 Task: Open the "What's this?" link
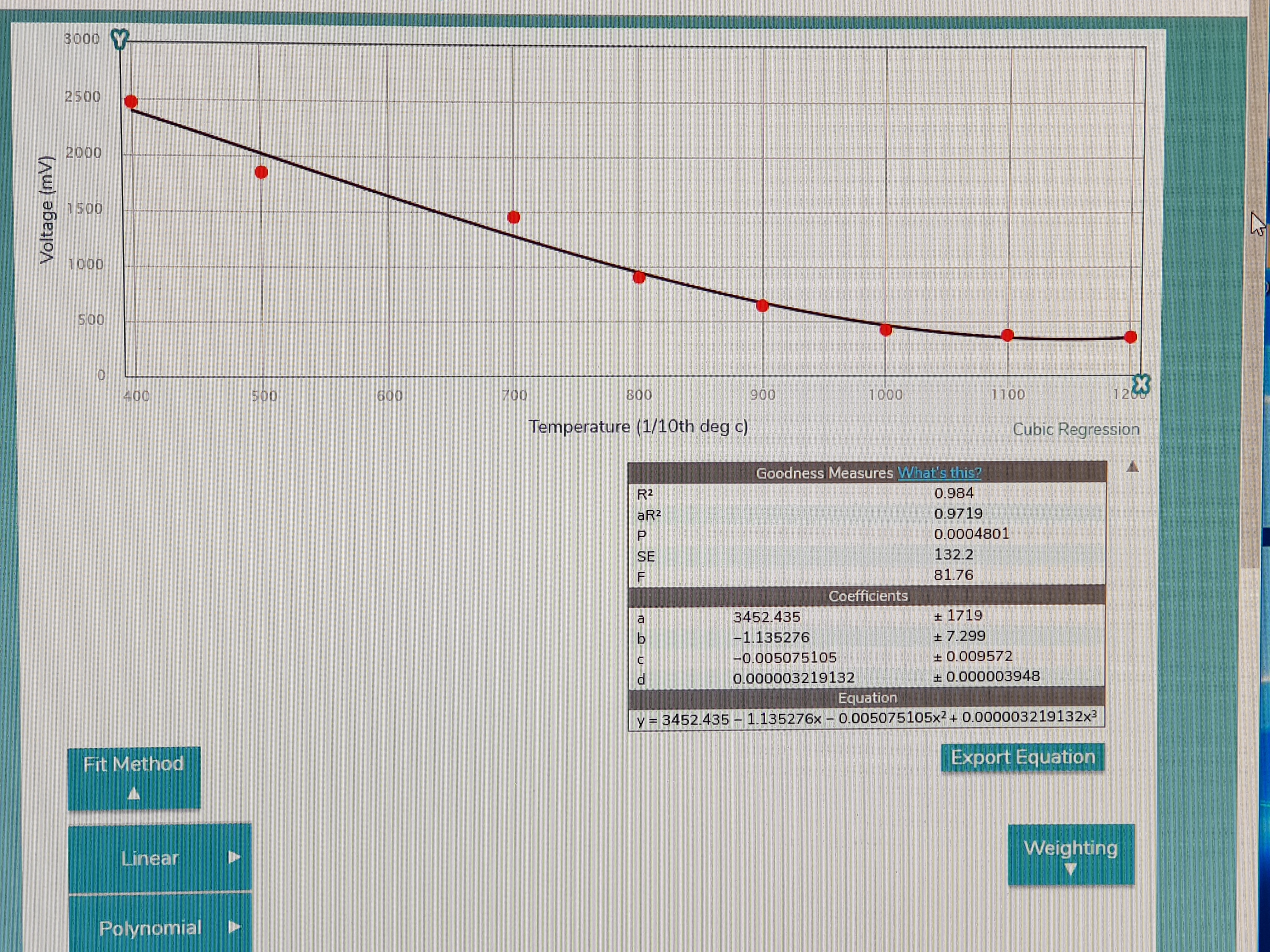click(x=939, y=473)
